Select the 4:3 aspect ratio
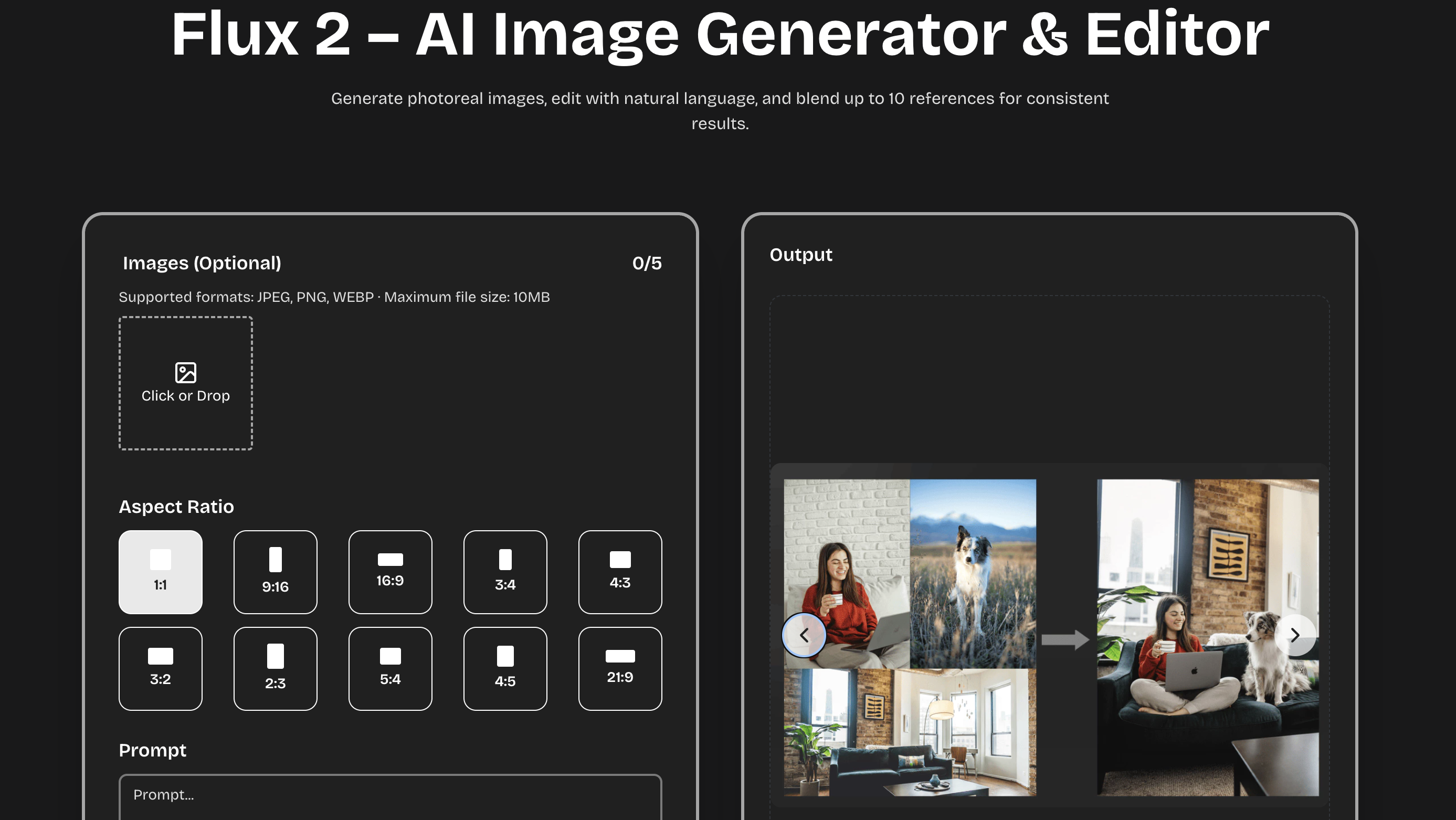 tap(619, 572)
